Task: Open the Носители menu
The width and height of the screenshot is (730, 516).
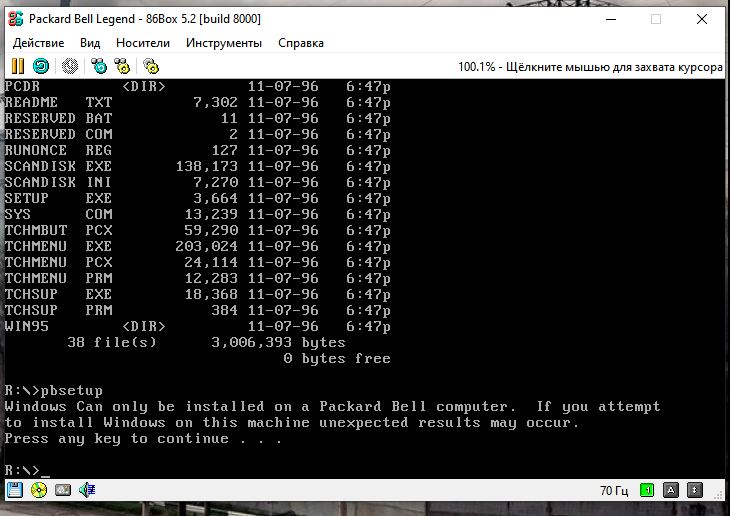Action: [x=143, y=43]
